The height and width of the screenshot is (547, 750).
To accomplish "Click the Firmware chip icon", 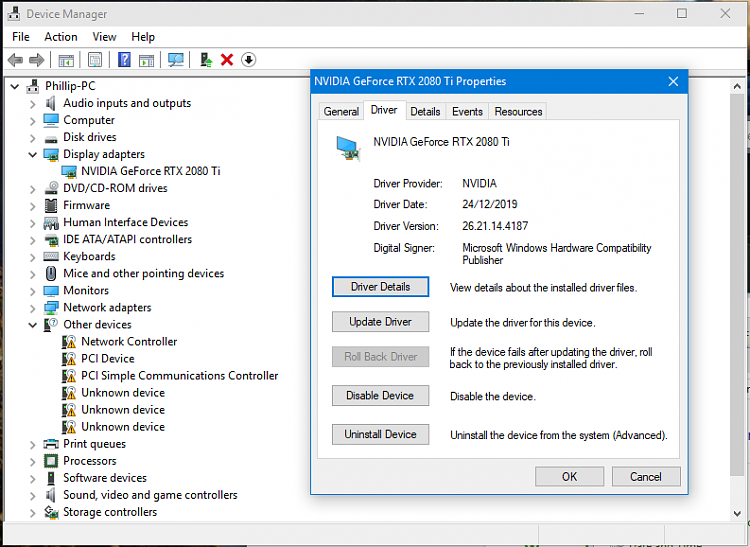I will click(51, 205).
